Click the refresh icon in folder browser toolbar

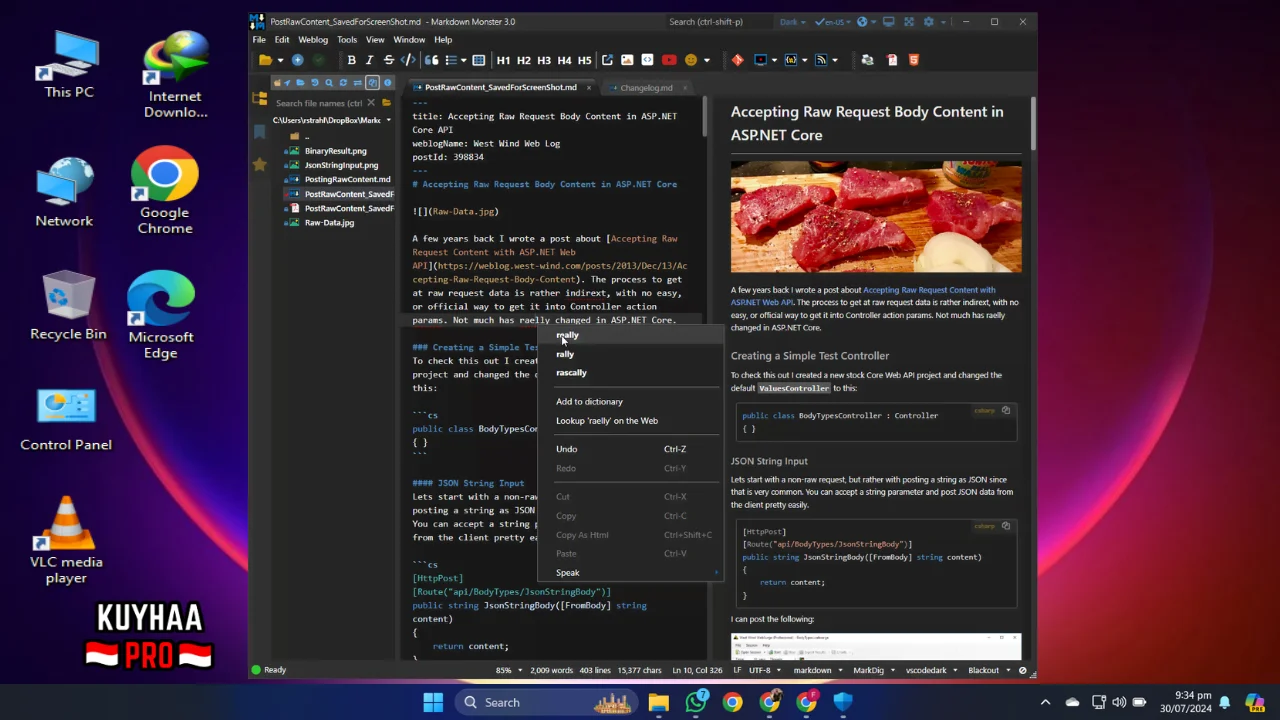tap(343, 82)
